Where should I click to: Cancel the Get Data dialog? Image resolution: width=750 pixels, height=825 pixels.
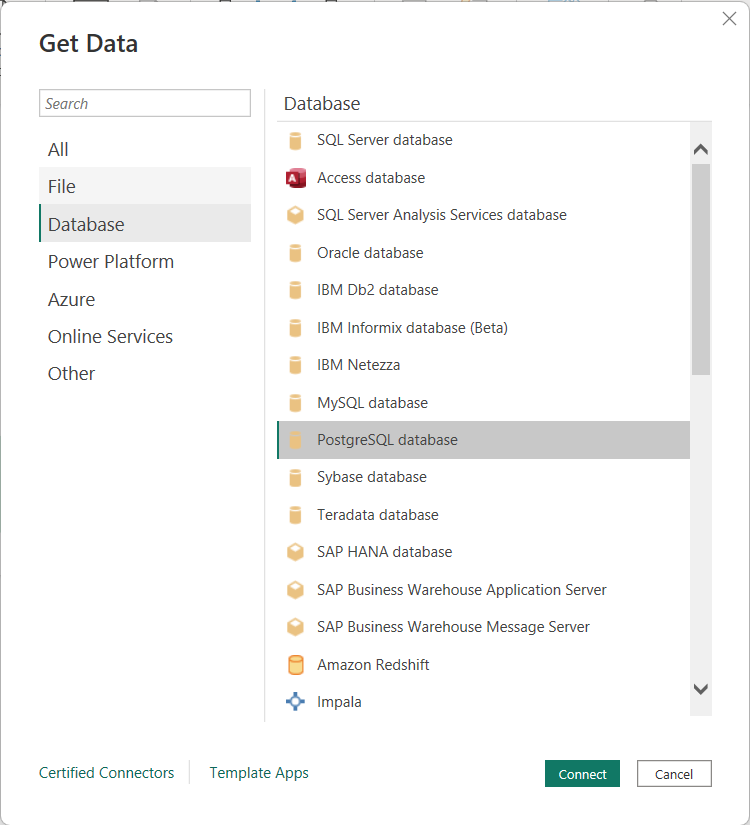click(x=673, y=774)
